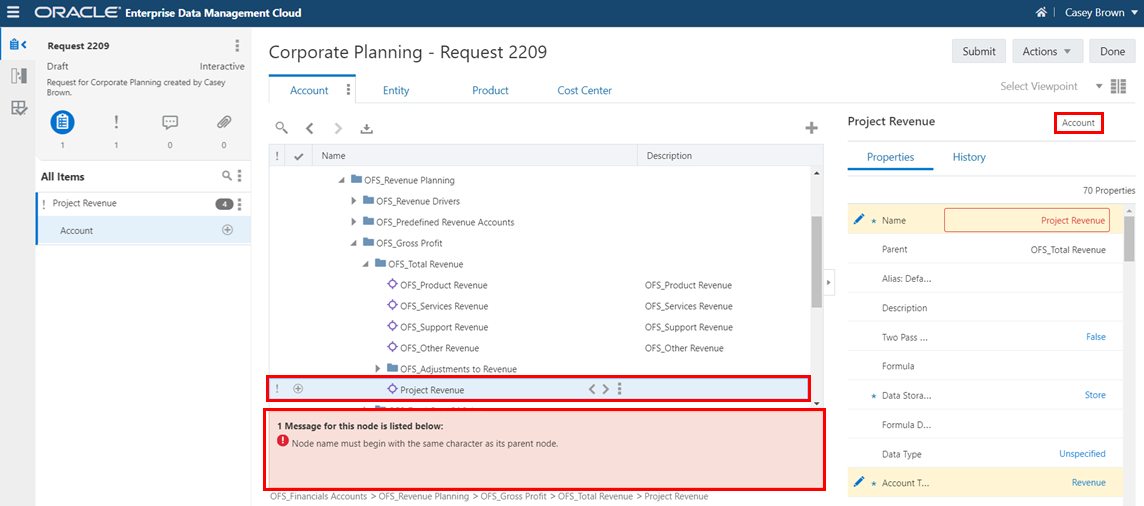Select OFS_Services Revenue node

point(444,306)
